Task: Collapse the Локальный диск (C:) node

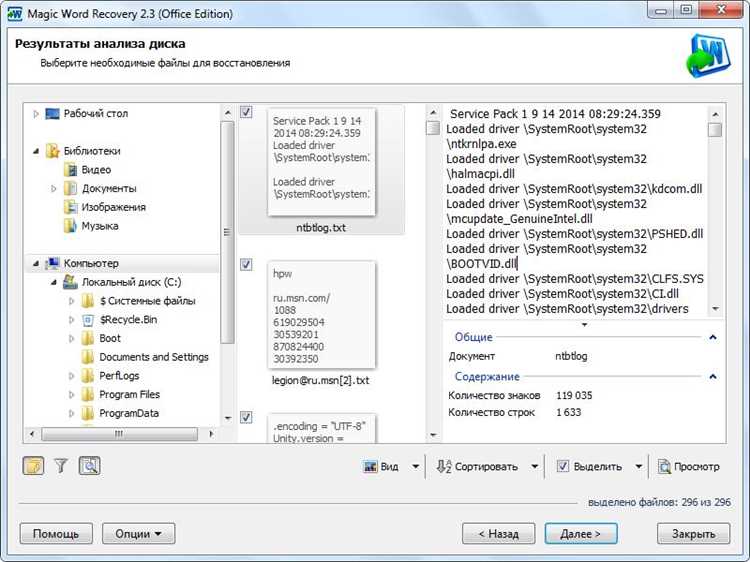Action: pyautogui.click(x=54, y=282)
